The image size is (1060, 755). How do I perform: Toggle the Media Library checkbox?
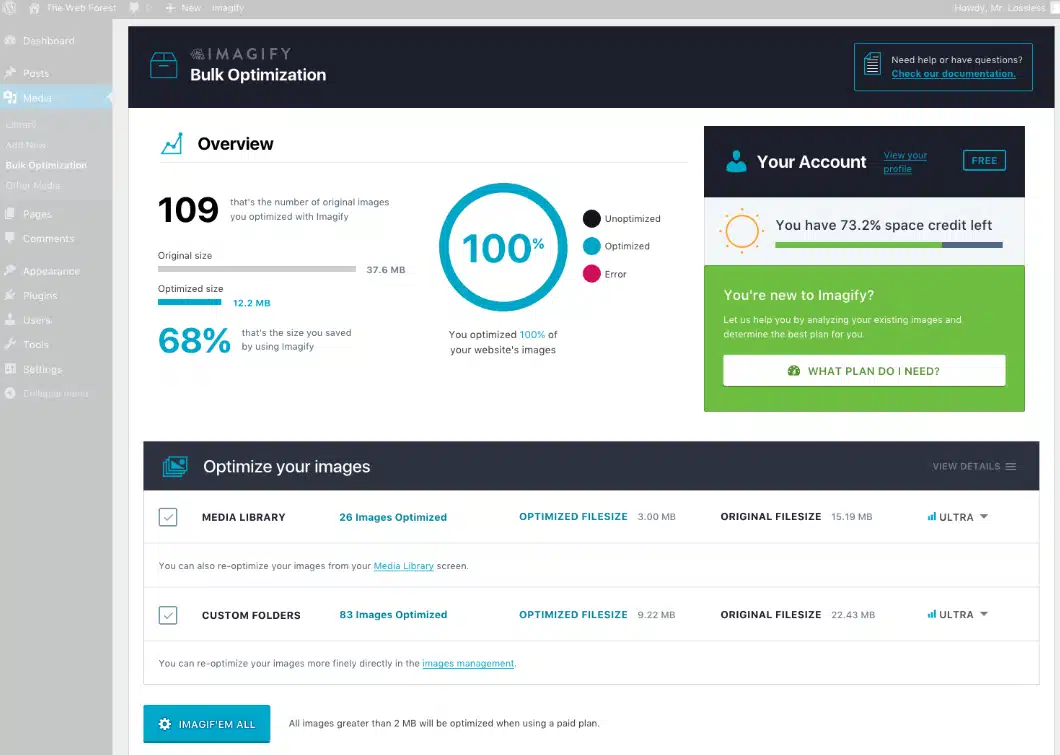click(x=168, y=517)
